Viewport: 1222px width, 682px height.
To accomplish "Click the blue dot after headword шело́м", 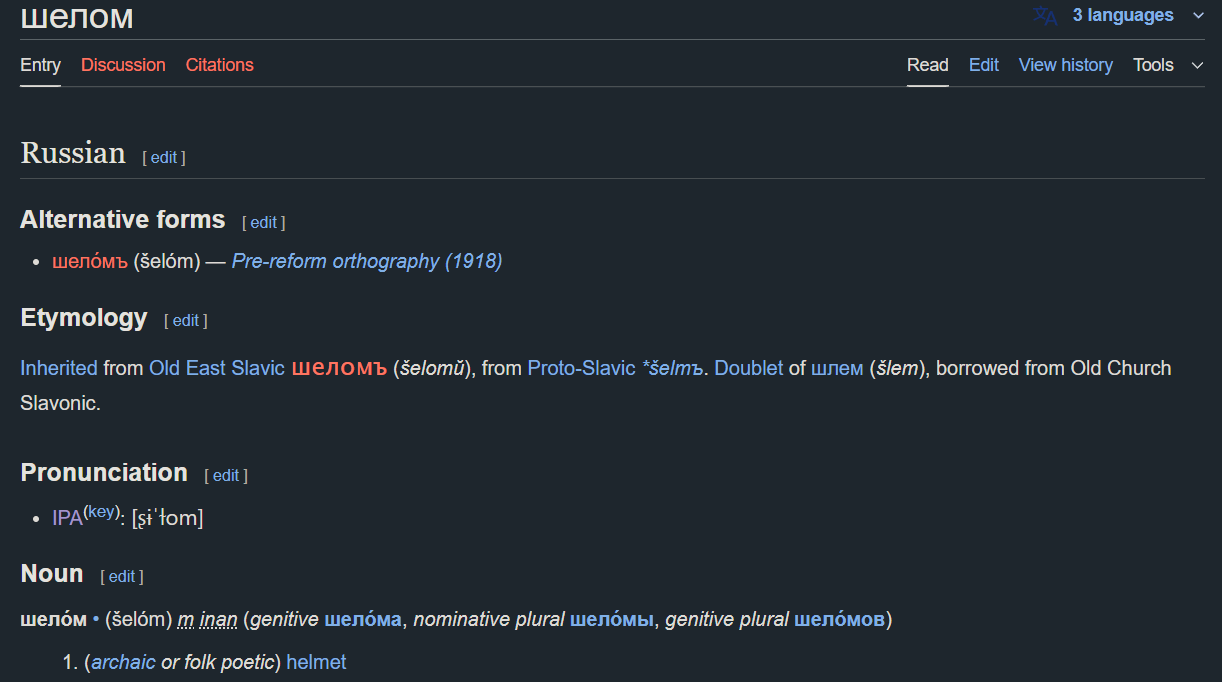I will pos(96,620).
